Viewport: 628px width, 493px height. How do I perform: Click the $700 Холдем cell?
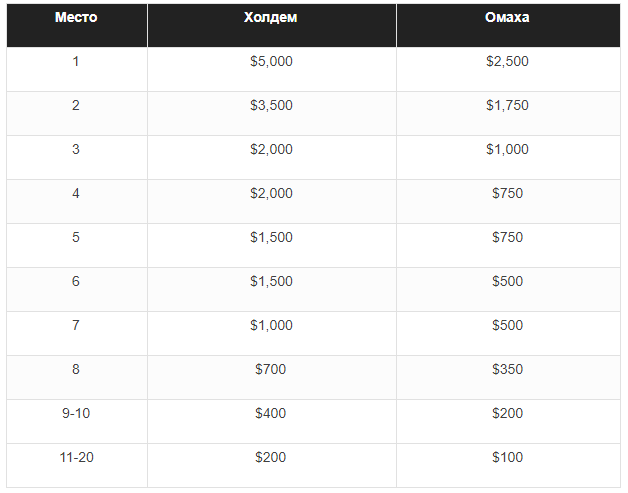click(270, 369)
